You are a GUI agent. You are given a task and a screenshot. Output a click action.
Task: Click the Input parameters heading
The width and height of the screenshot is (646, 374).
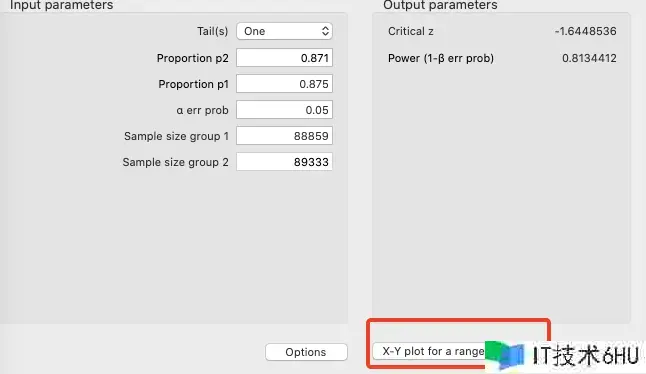61,5
